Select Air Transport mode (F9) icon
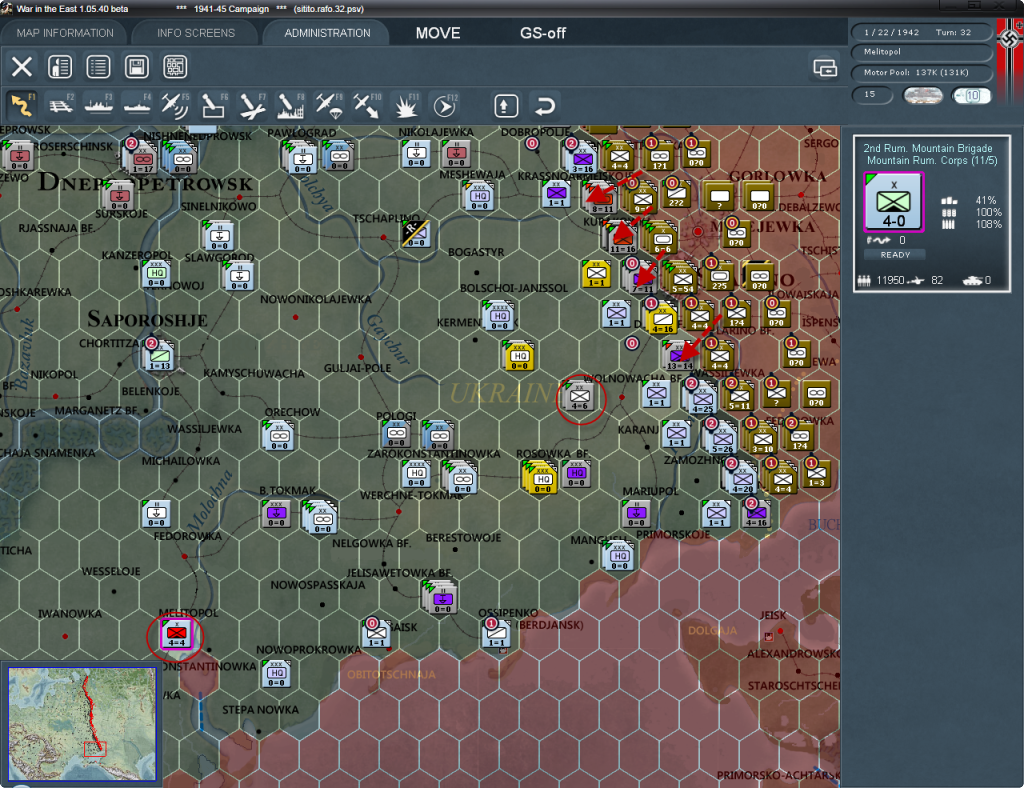The width and height of the screenshot is (1024, 788). tap(328, 105)
